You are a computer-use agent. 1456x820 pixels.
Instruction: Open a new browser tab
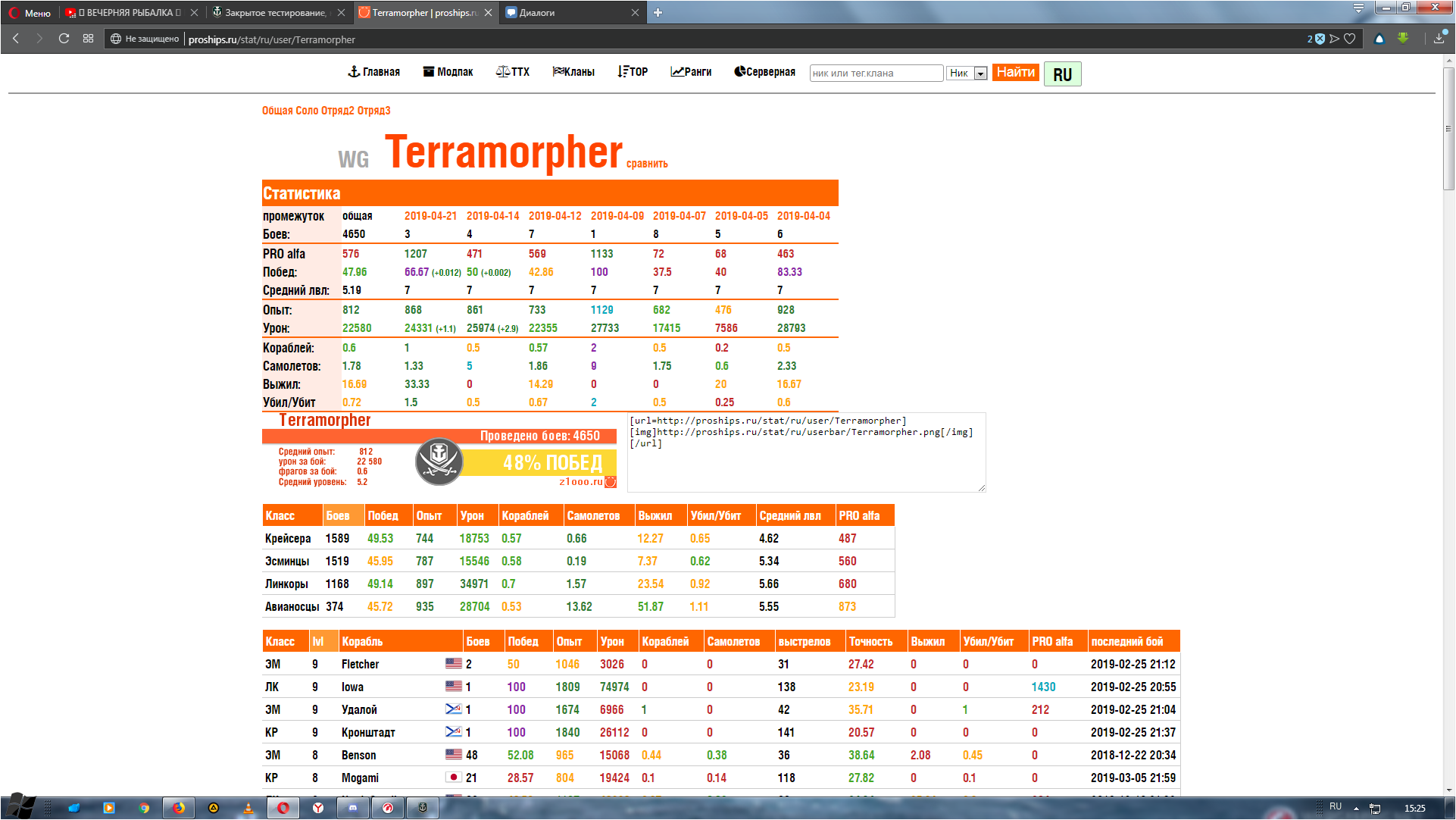tap(658, 12)
